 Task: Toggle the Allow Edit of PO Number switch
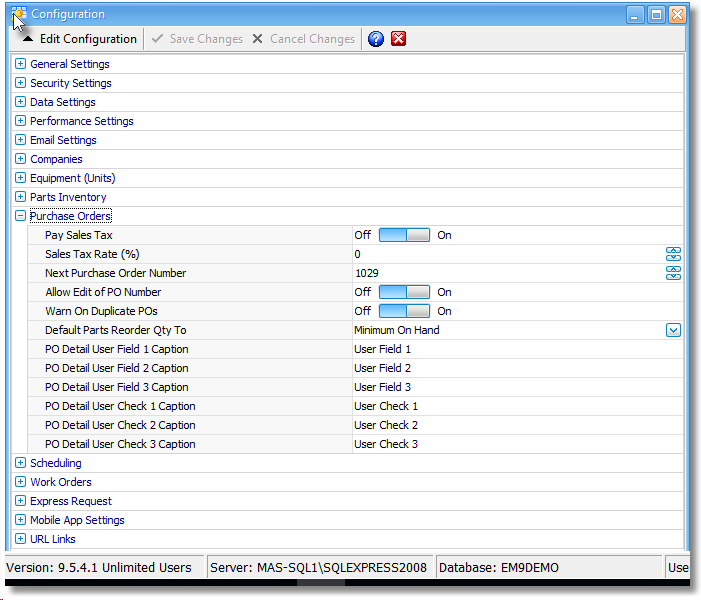pos(404,292)
